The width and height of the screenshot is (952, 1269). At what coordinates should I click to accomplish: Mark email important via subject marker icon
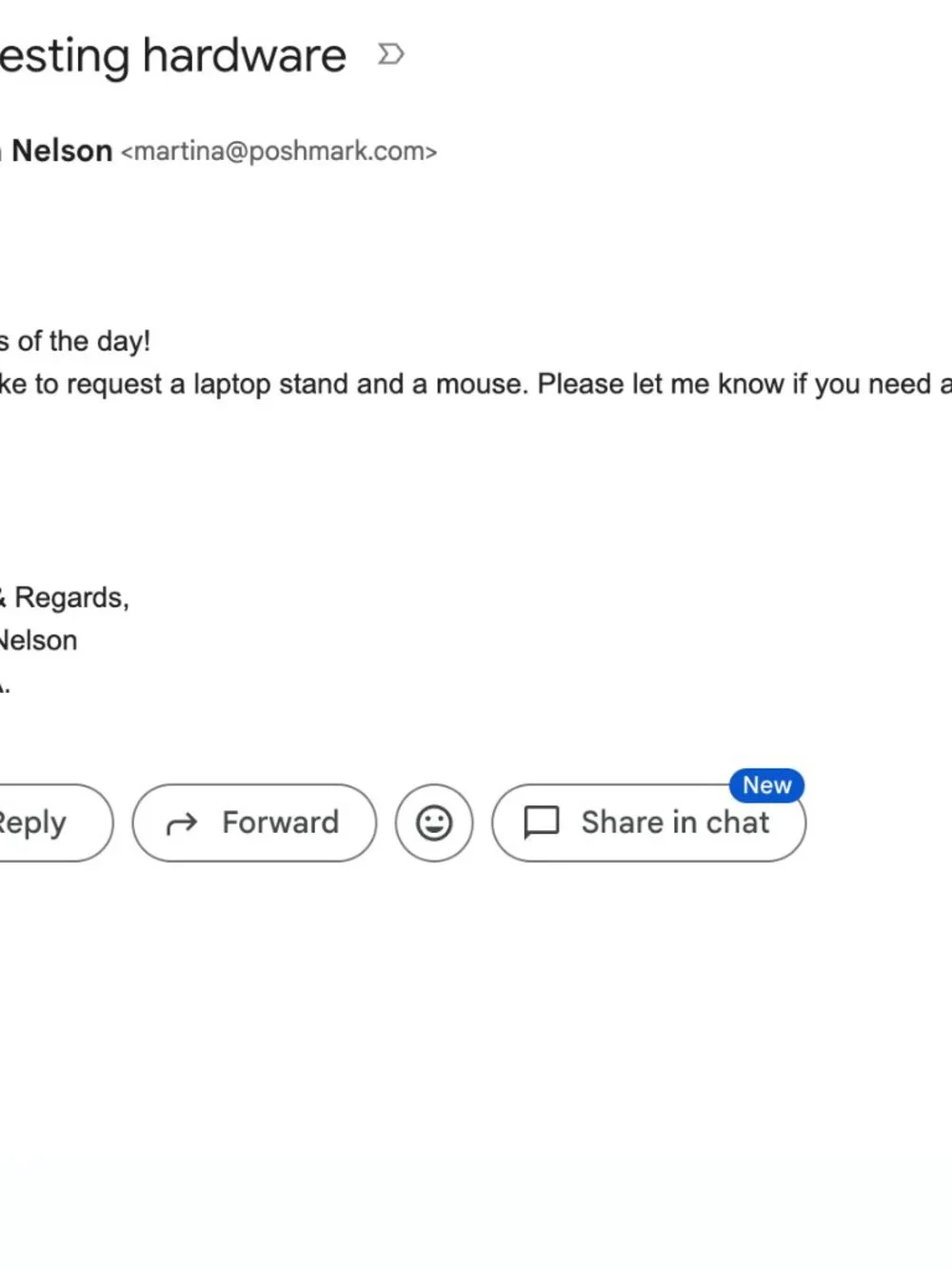(390, 54)
